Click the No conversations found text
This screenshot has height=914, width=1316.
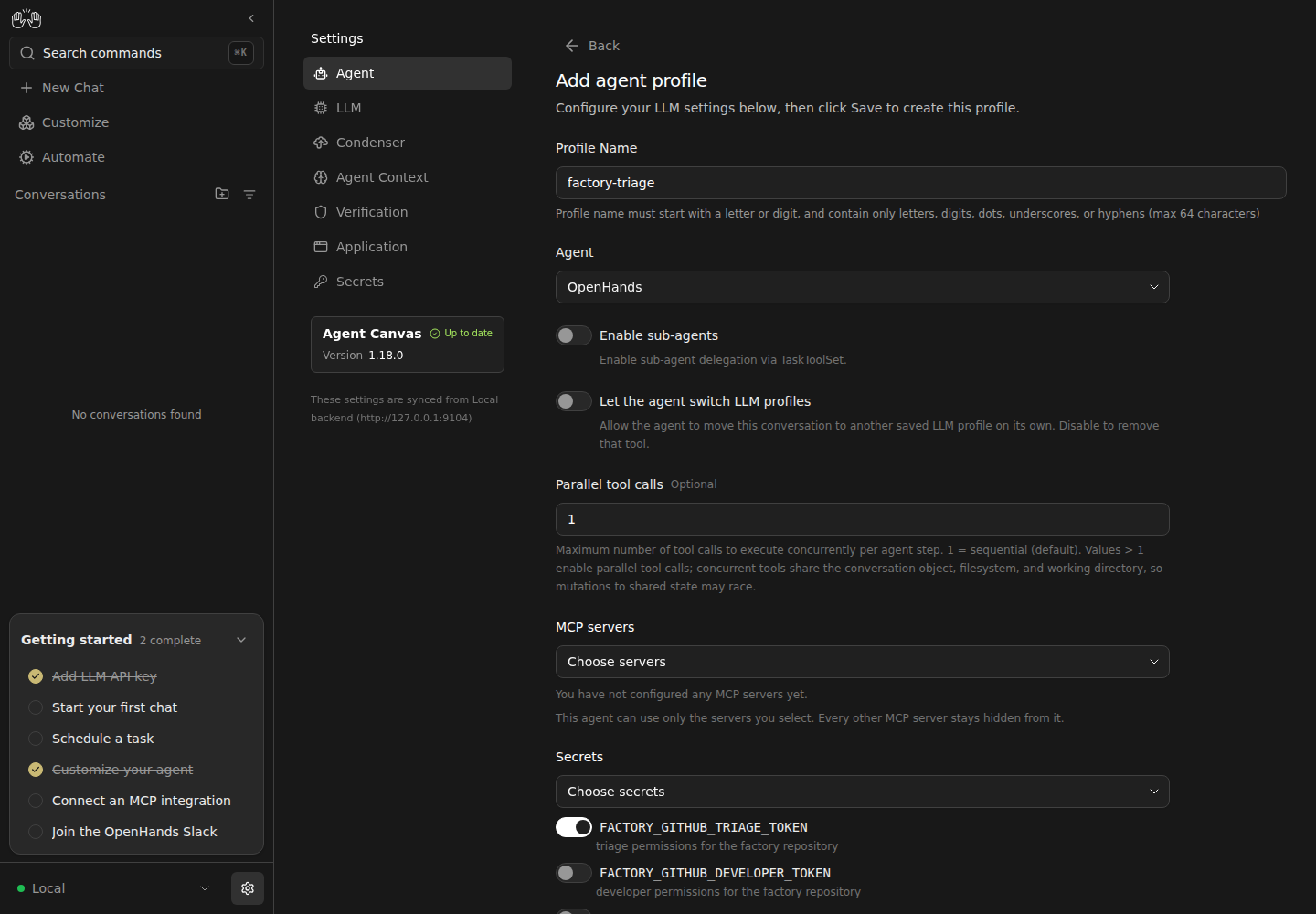pyautogui.click(x=137, y=415)
